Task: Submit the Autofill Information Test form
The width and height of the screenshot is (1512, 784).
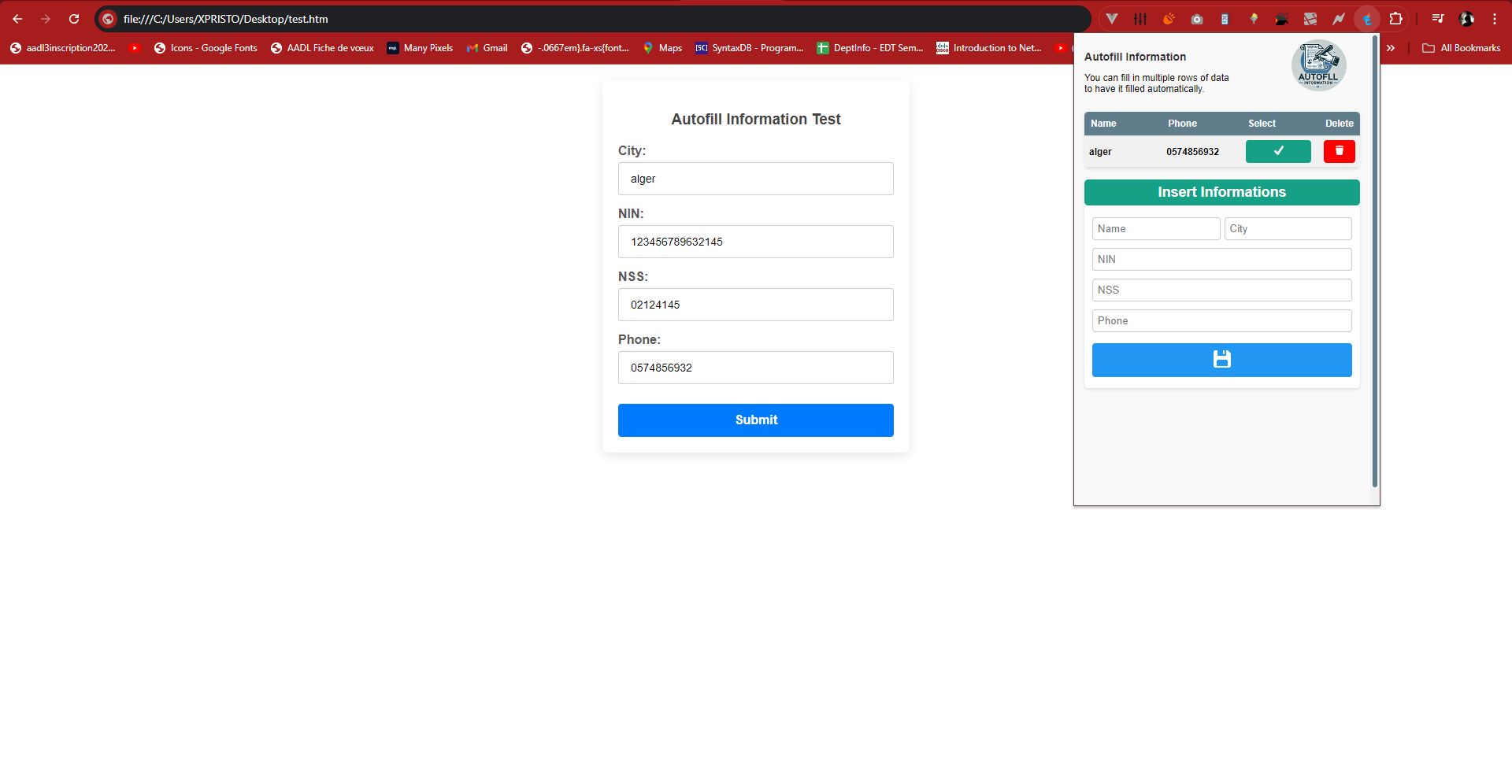Action: coord(756,420)
